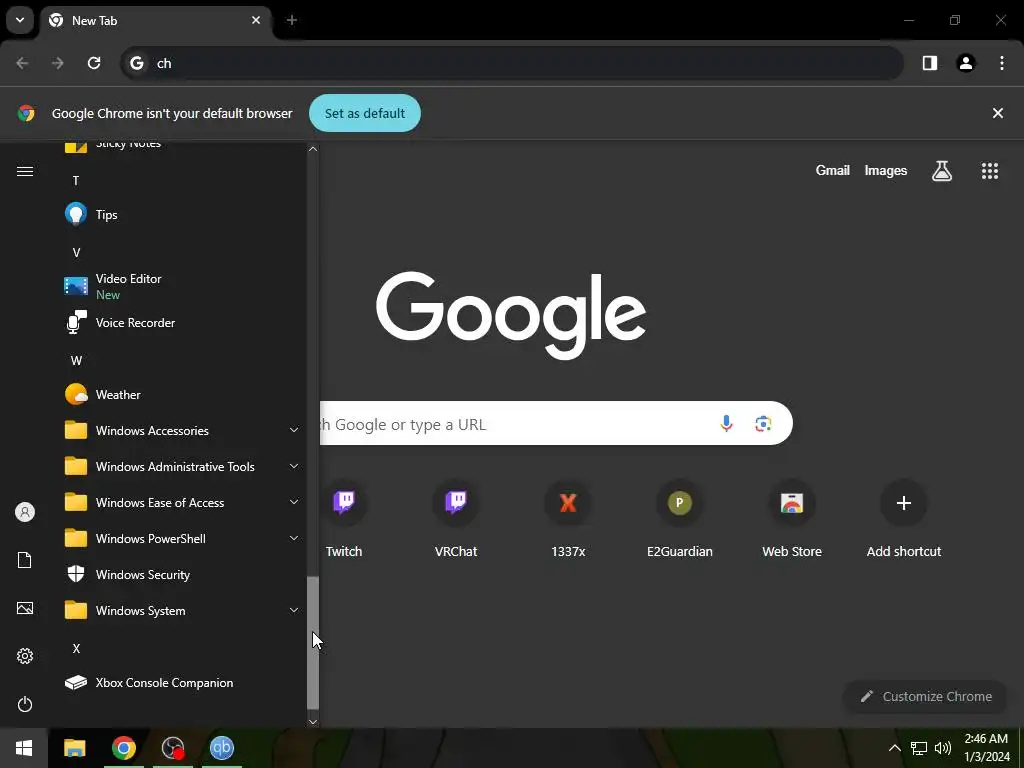Open qBittorrent on the taskbar
The height and width of the screenshot is (768, 1024).
(x=222, y=748)
